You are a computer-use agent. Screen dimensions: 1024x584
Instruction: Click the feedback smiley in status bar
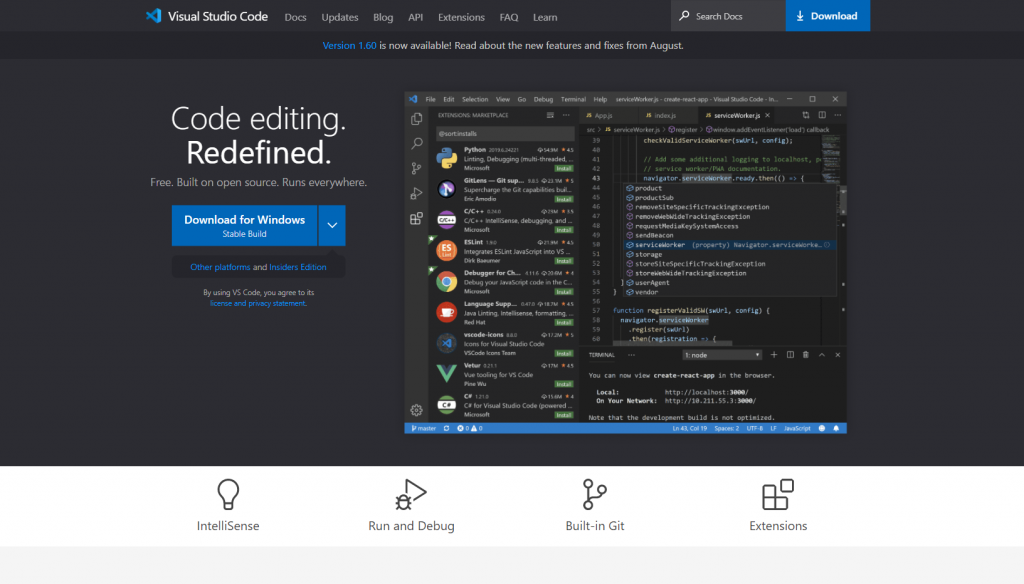point(822,429)
